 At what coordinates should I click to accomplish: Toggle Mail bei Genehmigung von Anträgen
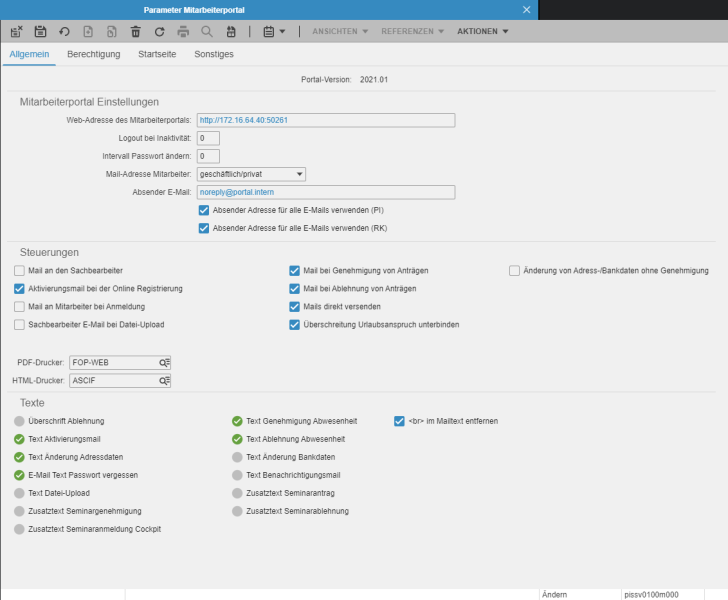(294, 271)
